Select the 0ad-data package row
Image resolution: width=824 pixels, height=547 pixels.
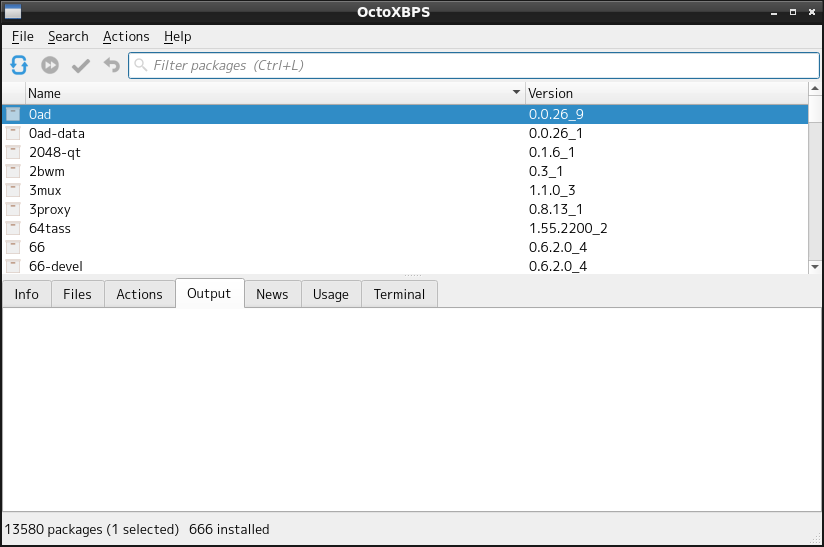tap(405, 133)
